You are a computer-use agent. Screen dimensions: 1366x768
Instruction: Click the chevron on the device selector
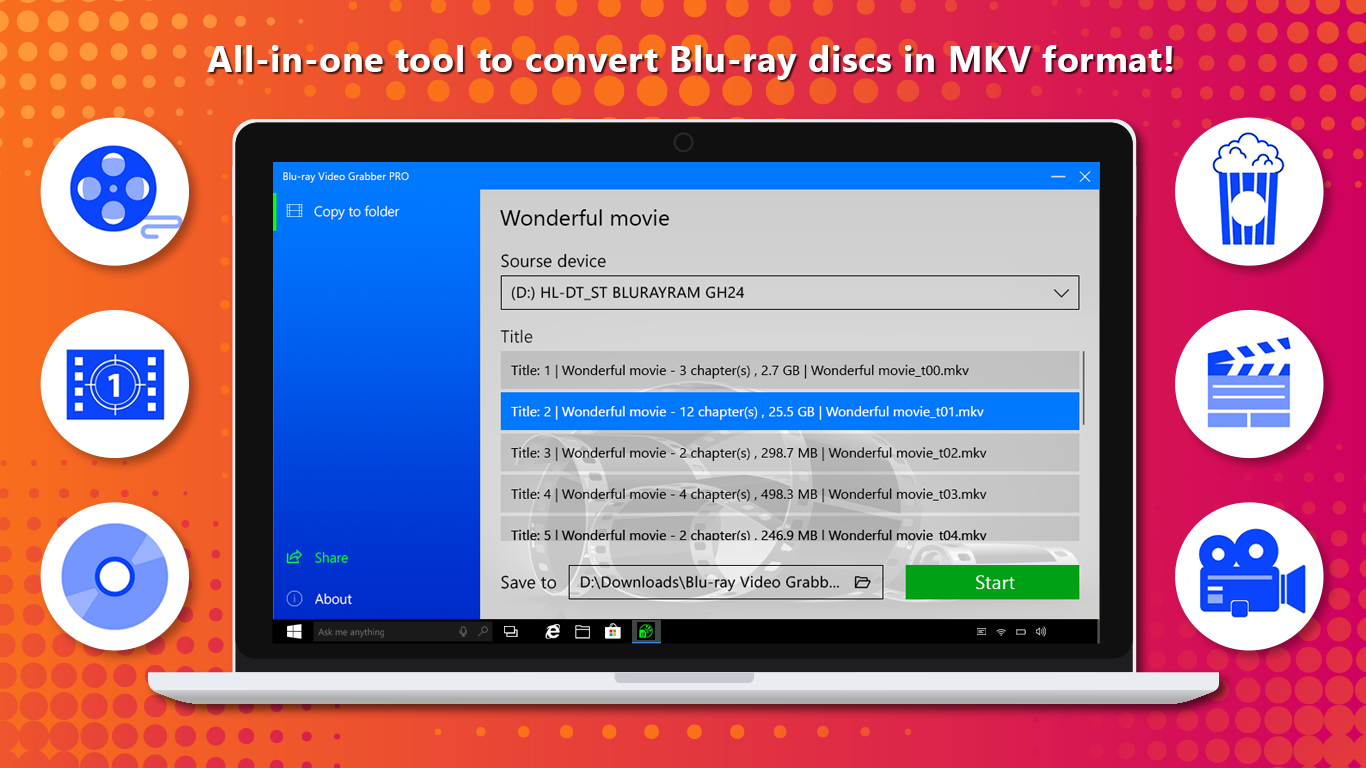1062,292
